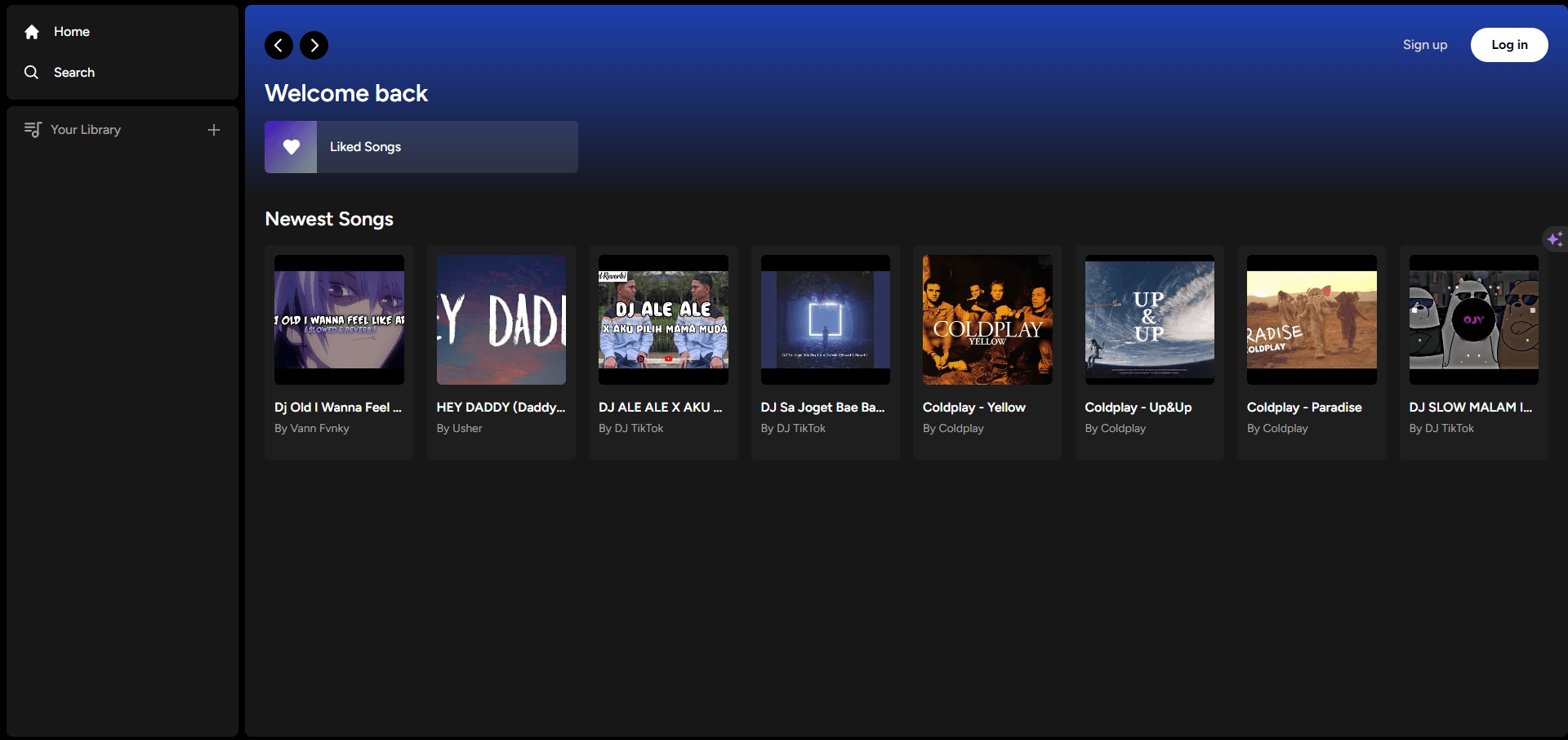This screenshot has width=1568, height=740.
Task: Click the Sign up link
Action: coord(1425,45)
